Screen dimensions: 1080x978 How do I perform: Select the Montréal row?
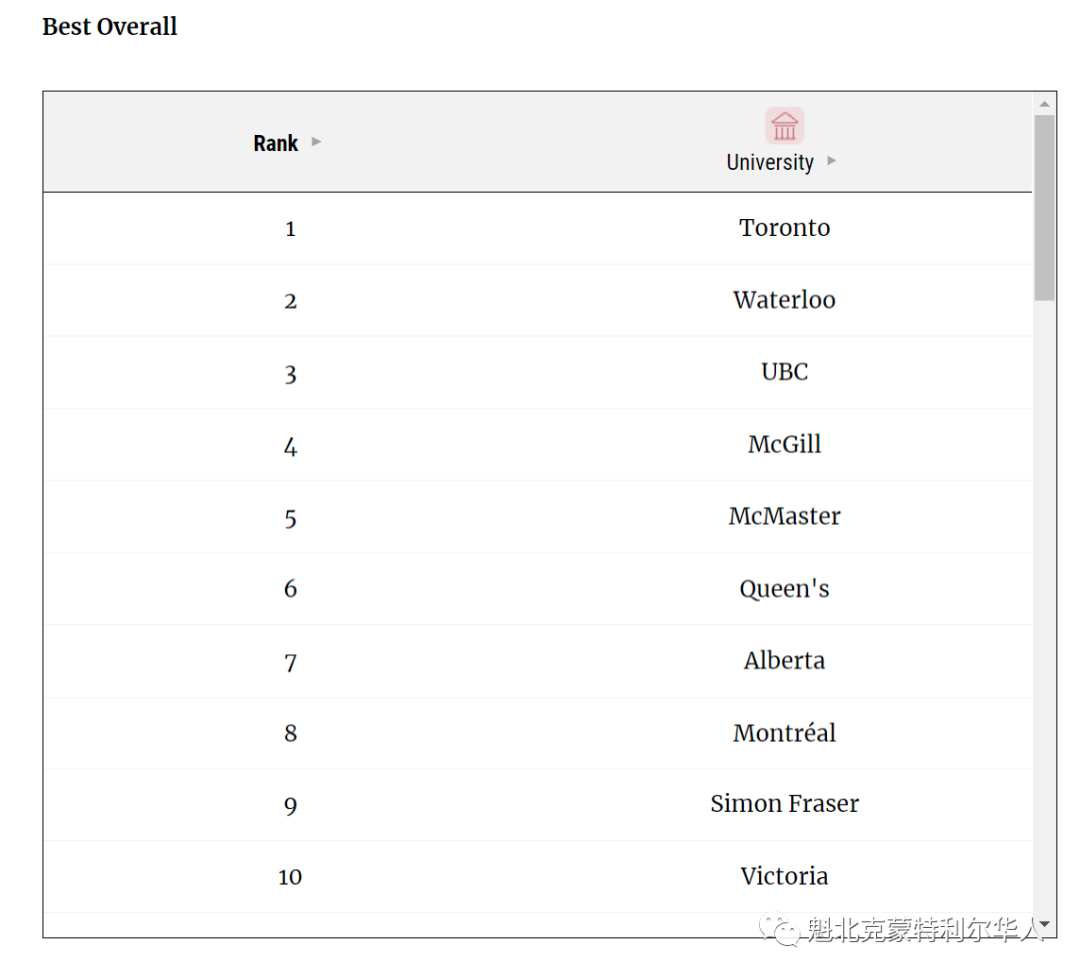pyautogui.click(x=538, y=734)
